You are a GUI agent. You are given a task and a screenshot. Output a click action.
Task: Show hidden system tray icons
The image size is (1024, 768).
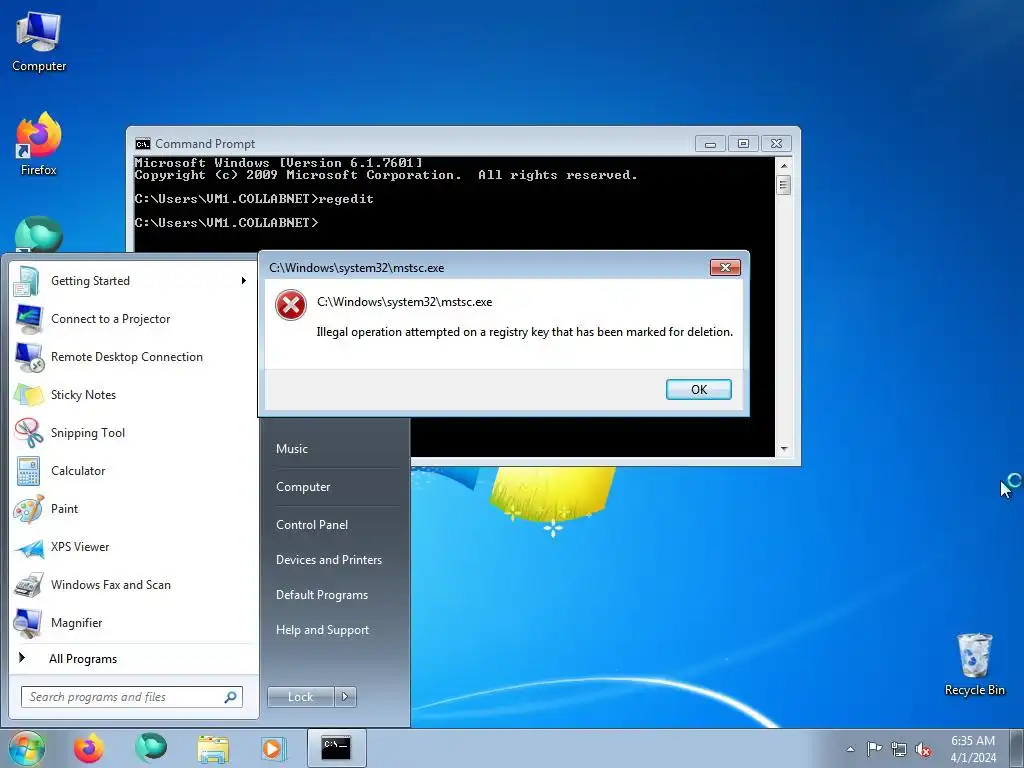coord(850,749)
